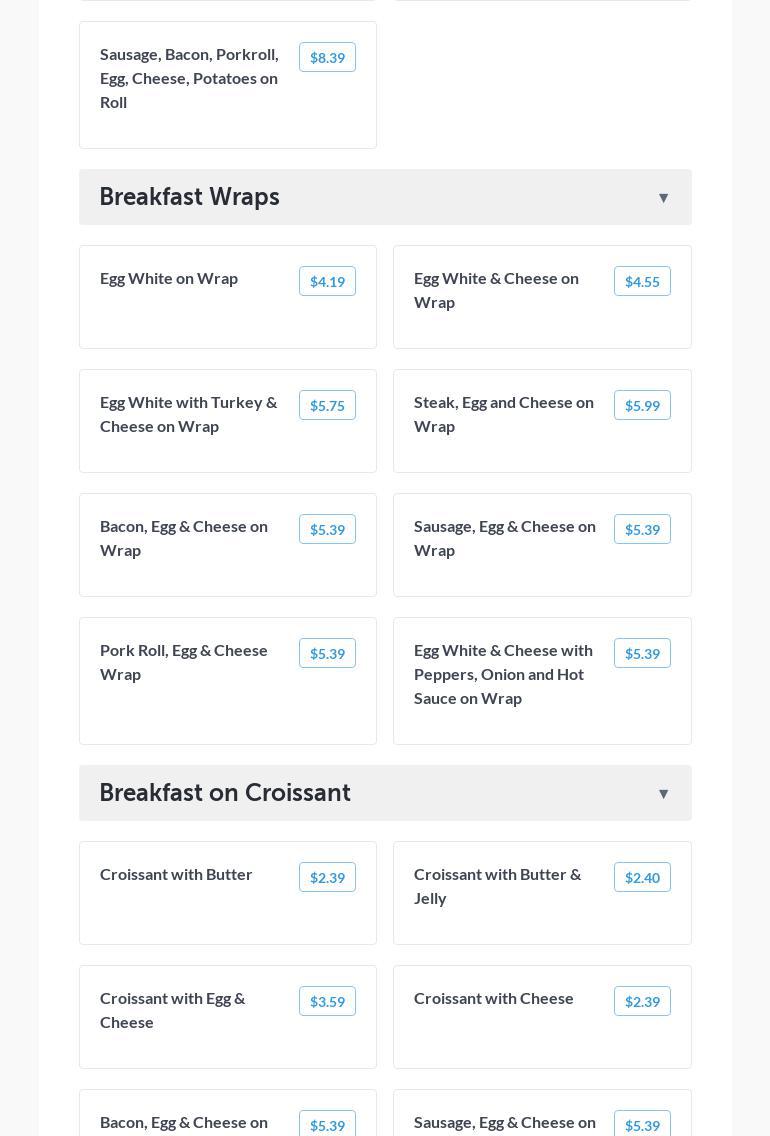The width and height of the screenshot is (770, 1136).
Task: Select Pork Roll, Egg & Cheese Wrap
Action: pos(184,662)
